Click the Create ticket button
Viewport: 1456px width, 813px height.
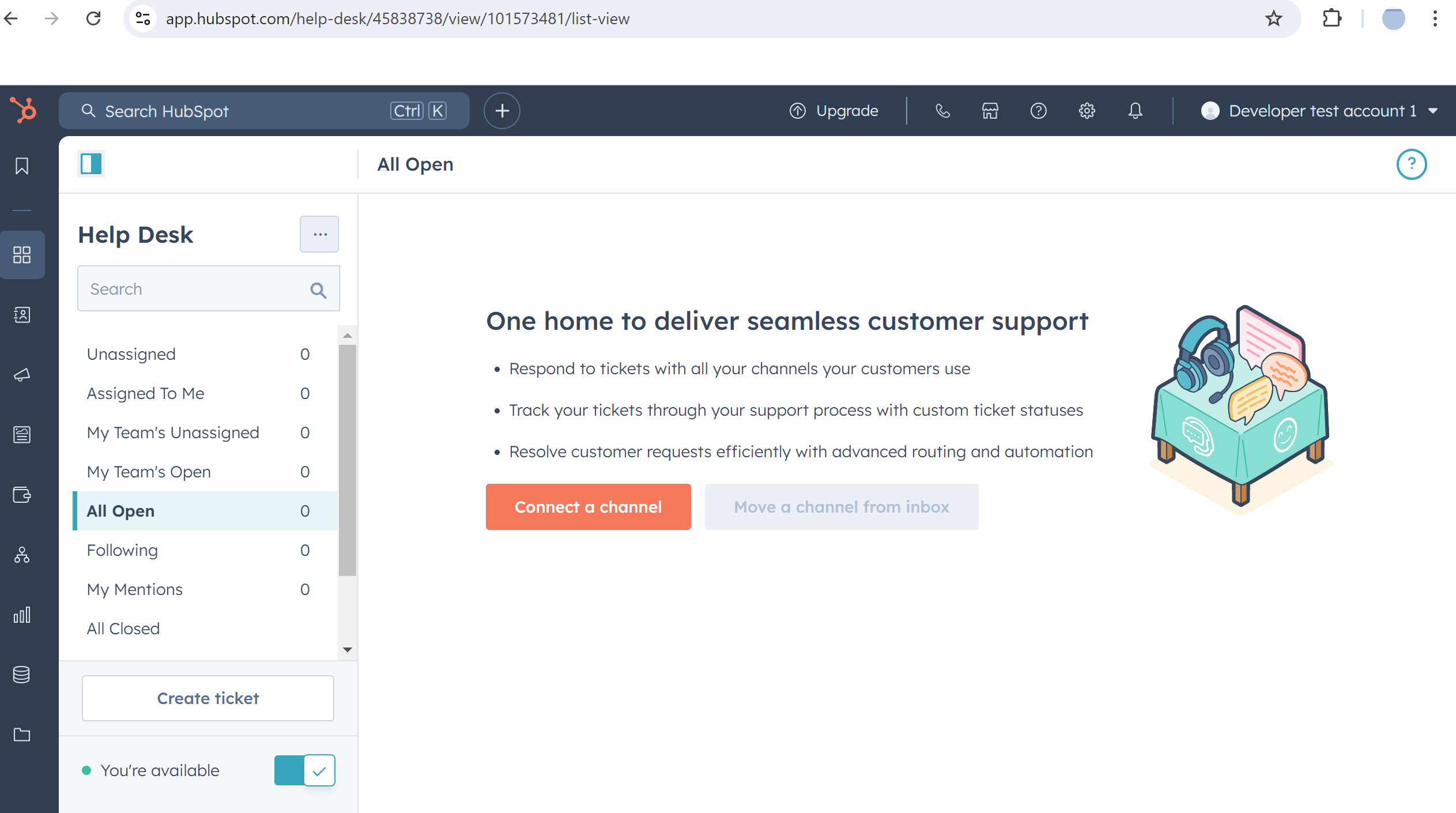(x=208, y=698)
